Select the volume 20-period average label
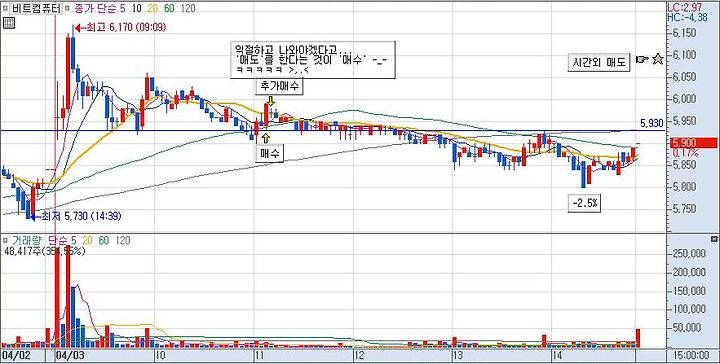This screenshot has width=720, height=364. pyautogui.click(x=88, y=240)
